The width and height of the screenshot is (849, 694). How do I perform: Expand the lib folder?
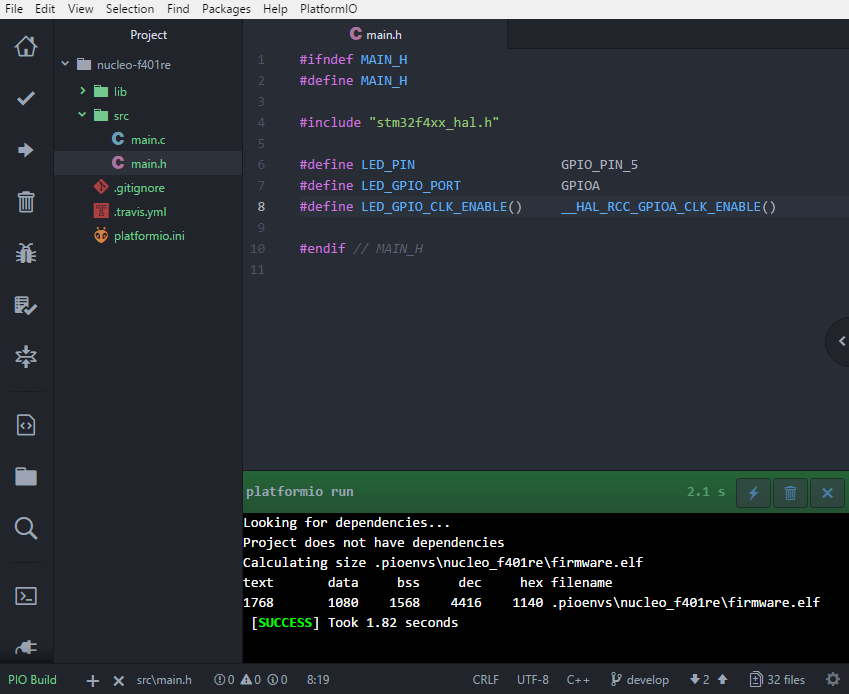pyautogui.click(x=82, y=91)
